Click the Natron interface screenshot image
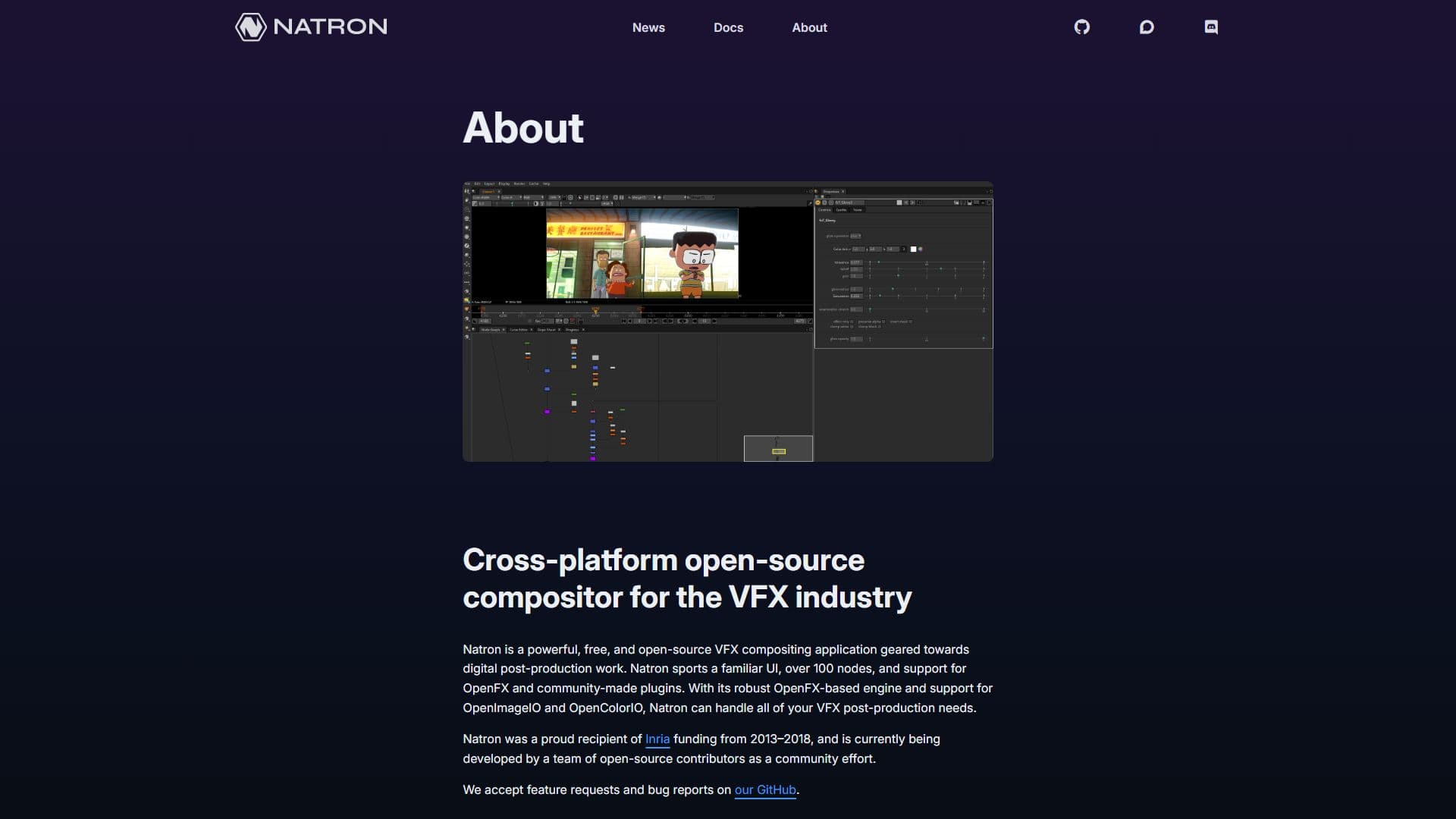The image size is (1456, 819). pyautogui.click(x=728, y=322)
